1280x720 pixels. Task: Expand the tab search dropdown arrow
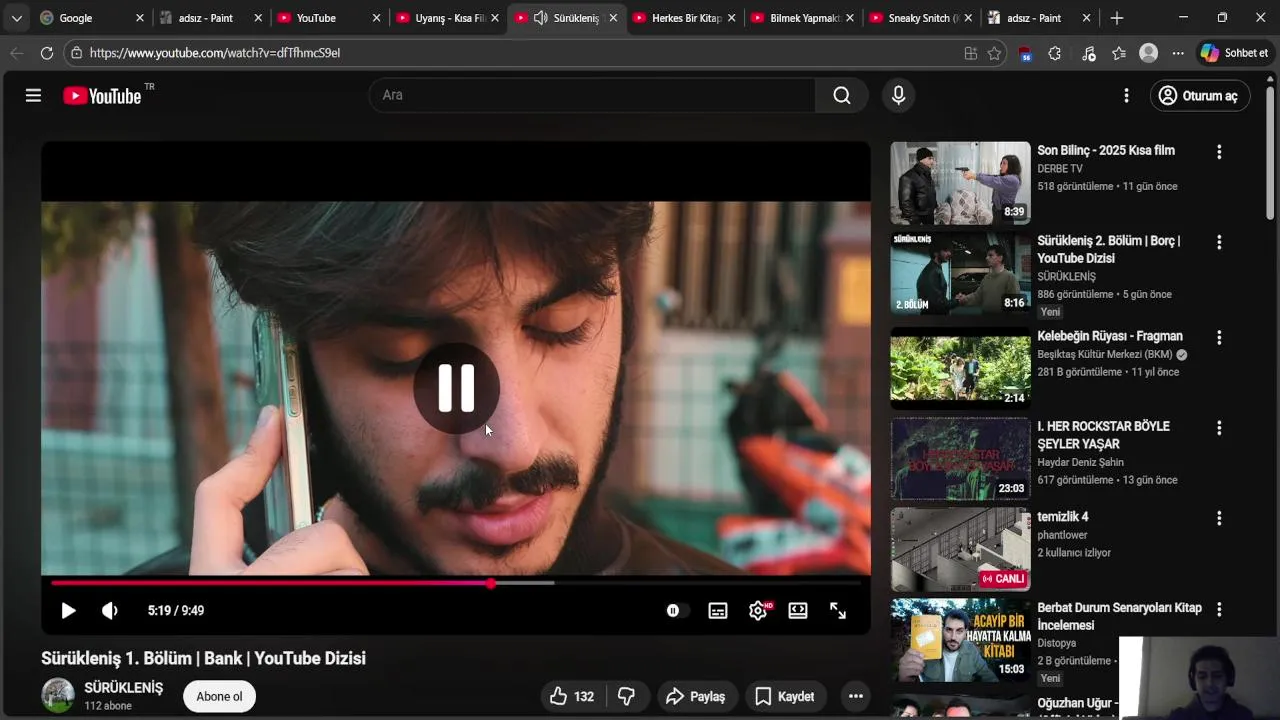click(x=16, y=18)
